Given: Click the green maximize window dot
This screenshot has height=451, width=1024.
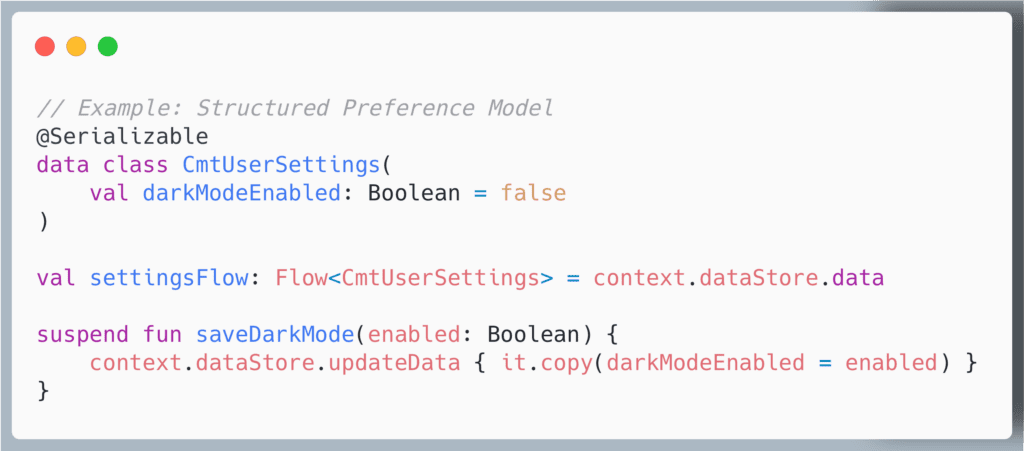Looking at the screenshot, I should pyautogui.click(x=107, y=46).
